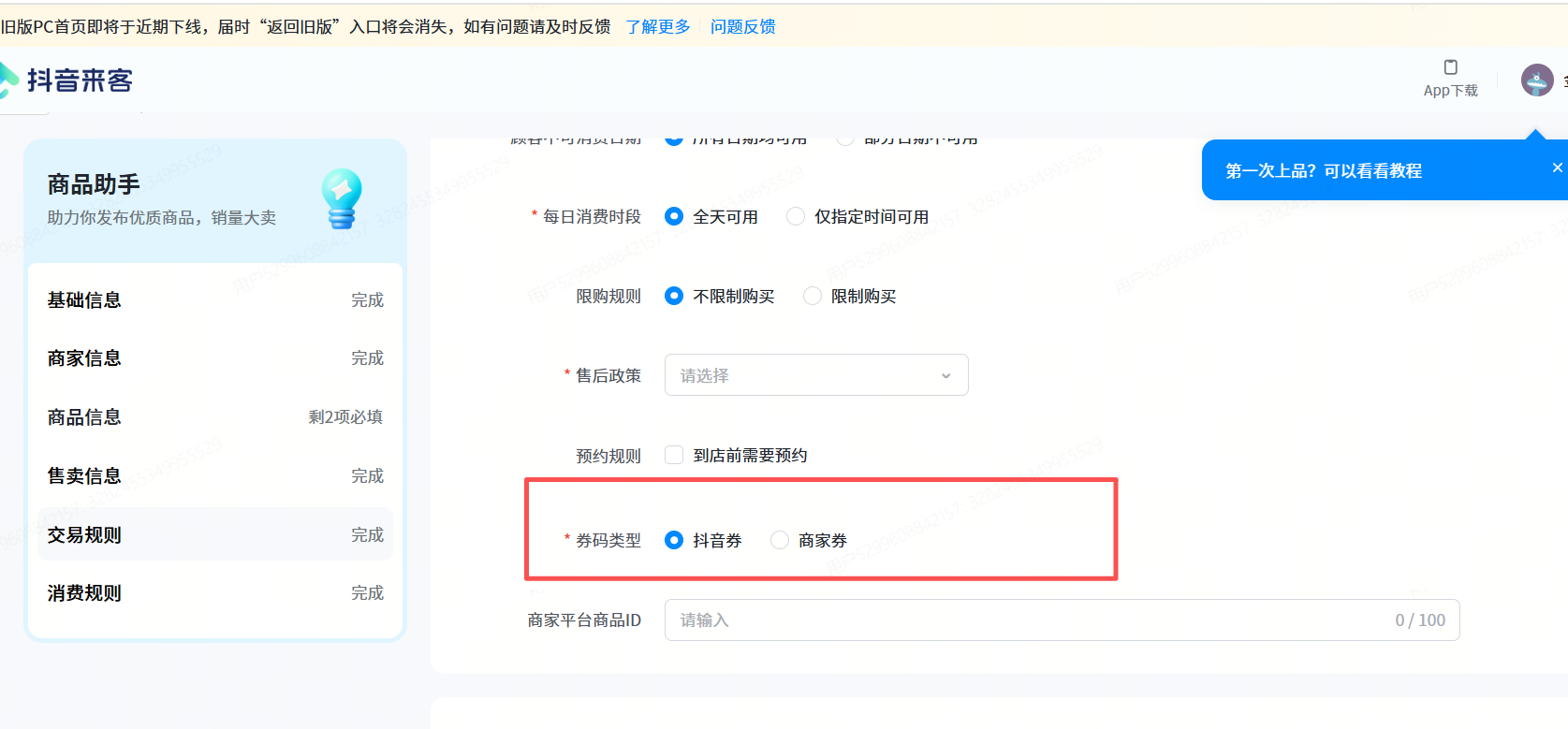Select 仅指定时间可用 radio option
This screenshot has height=729, width=1568.
pyautogui.click(x=796, y=217)
